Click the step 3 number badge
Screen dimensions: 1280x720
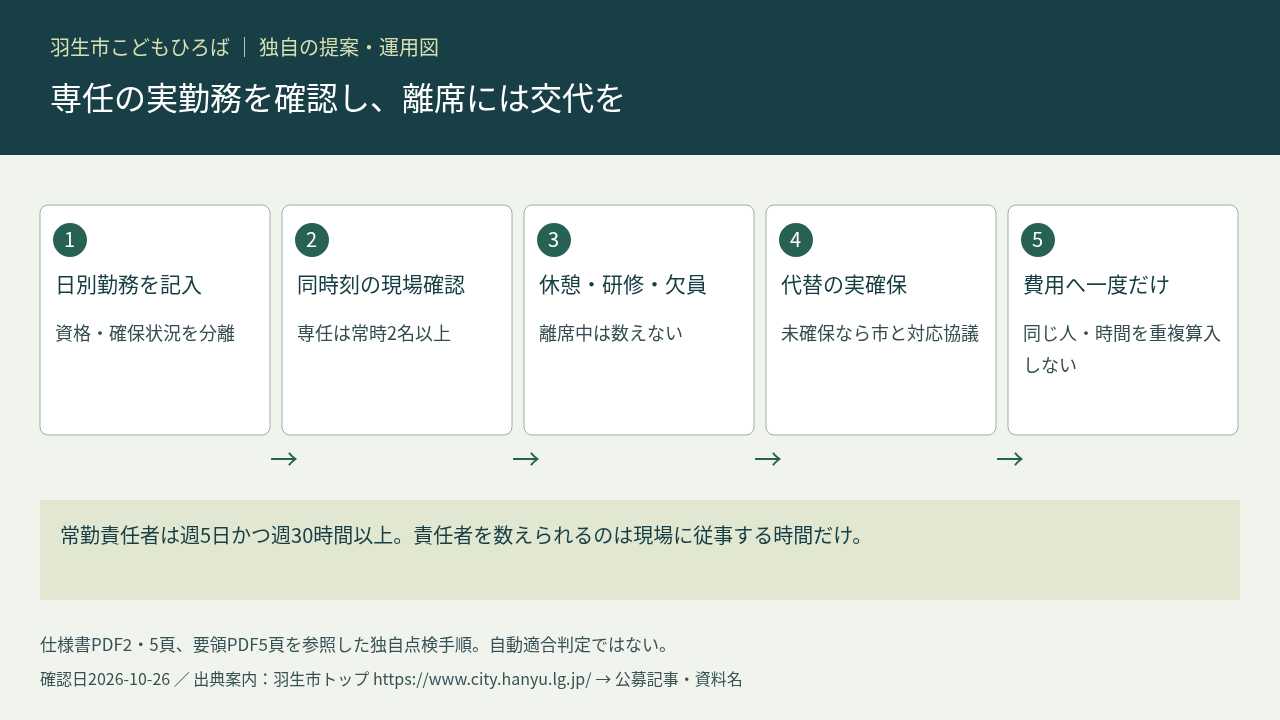[554, 240]
